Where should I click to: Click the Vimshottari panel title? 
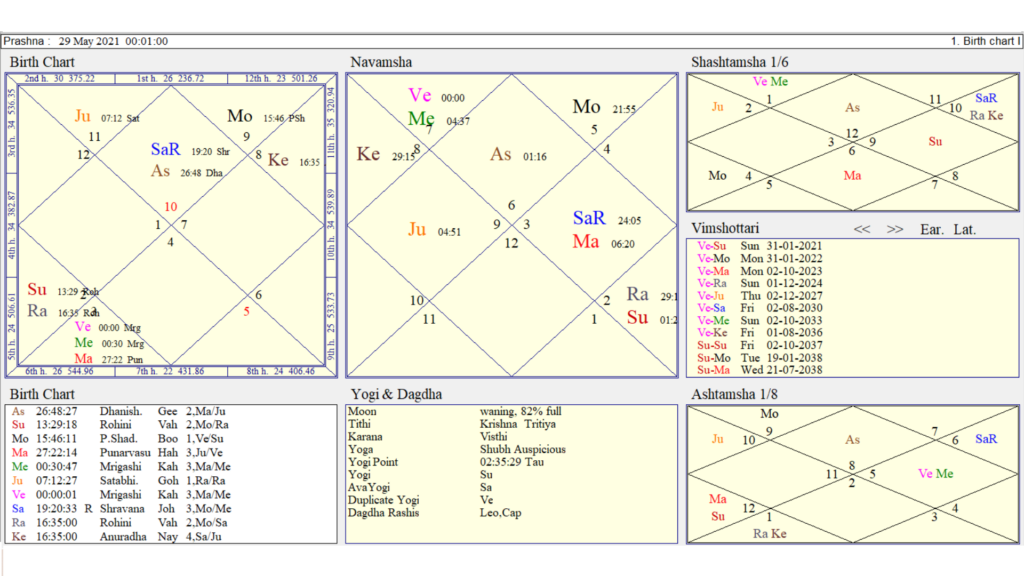pos(725,228)
